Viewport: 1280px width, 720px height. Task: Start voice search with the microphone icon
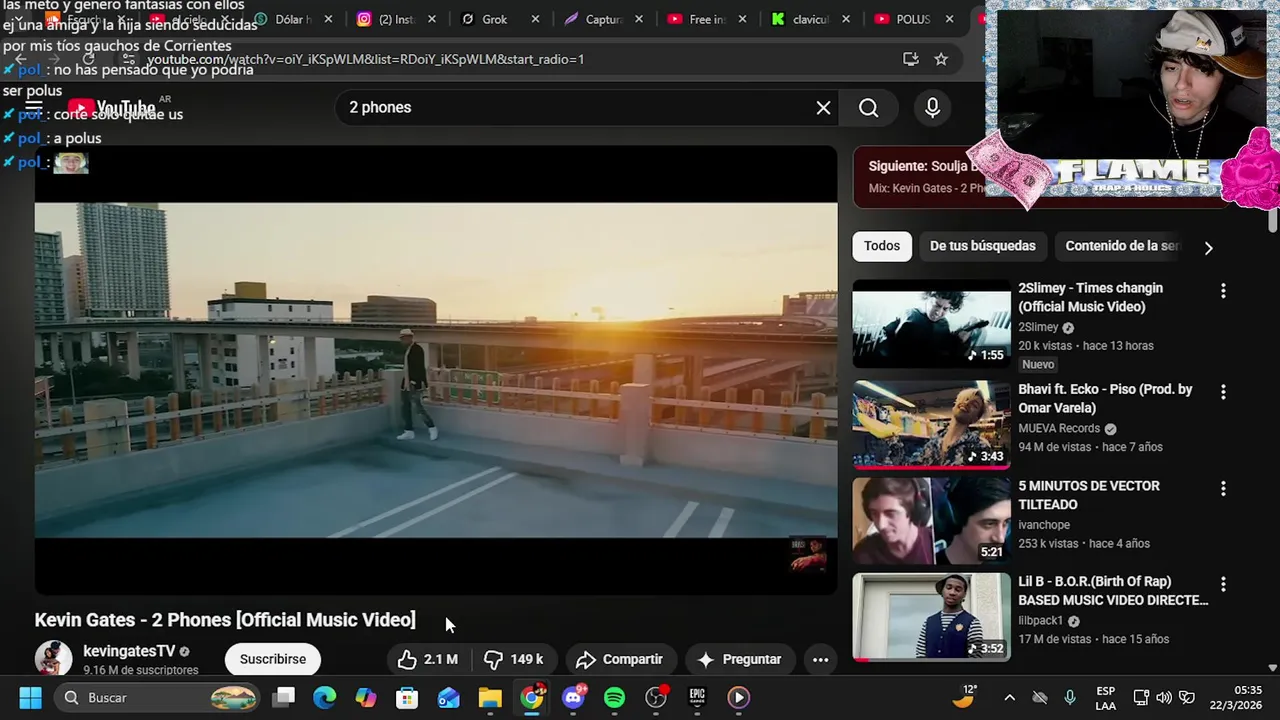pyautogui.click(x=932, y=108)
